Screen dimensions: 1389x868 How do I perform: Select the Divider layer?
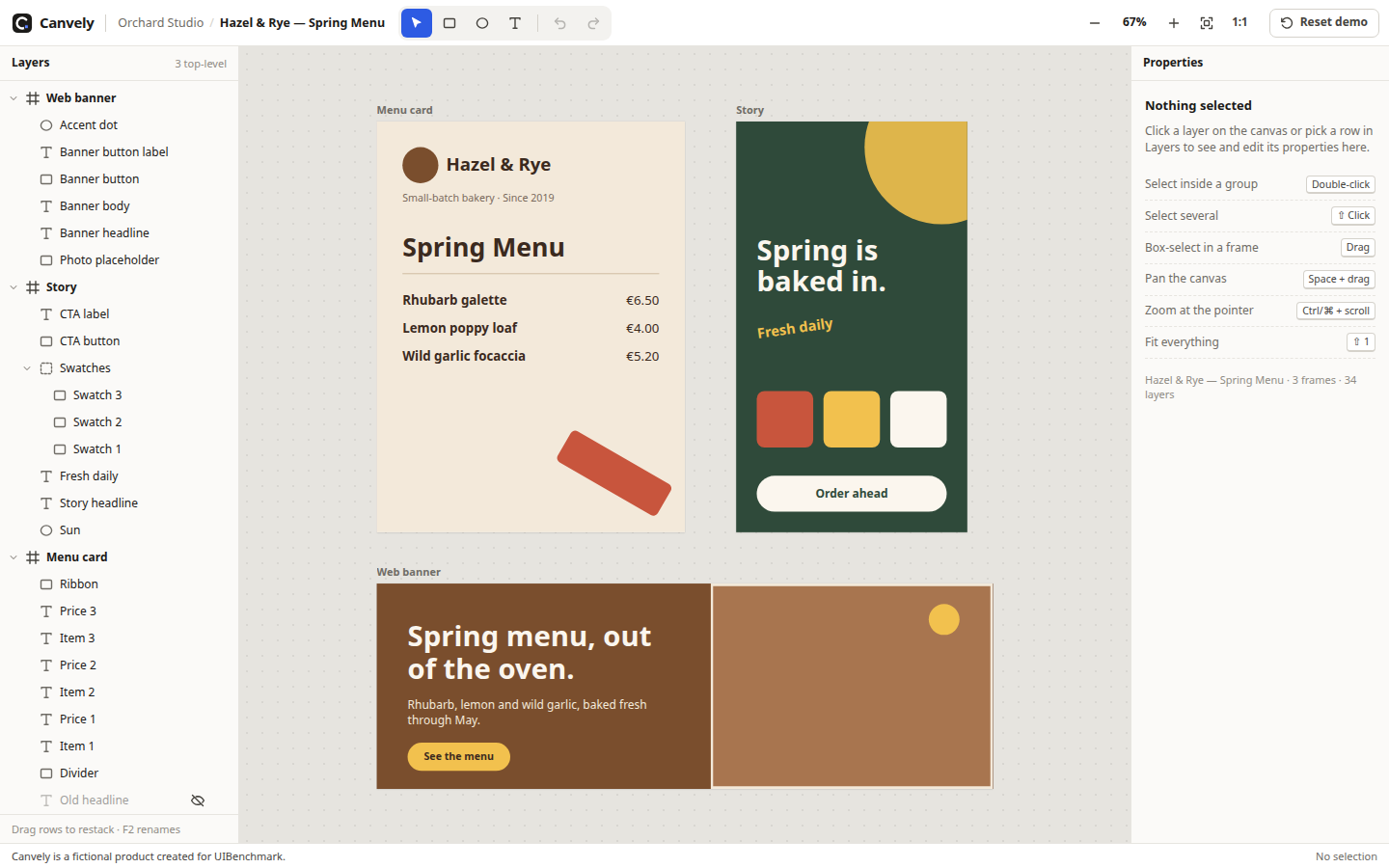pos(119,773)
